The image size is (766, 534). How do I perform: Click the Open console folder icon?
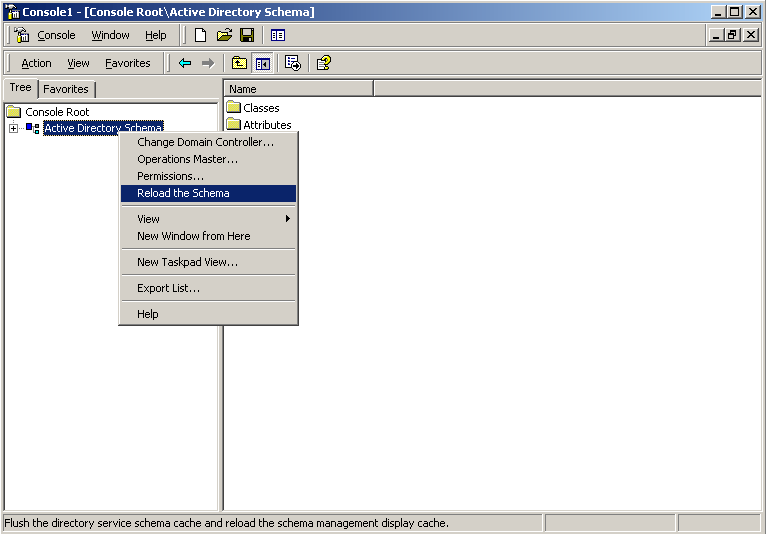224,35
